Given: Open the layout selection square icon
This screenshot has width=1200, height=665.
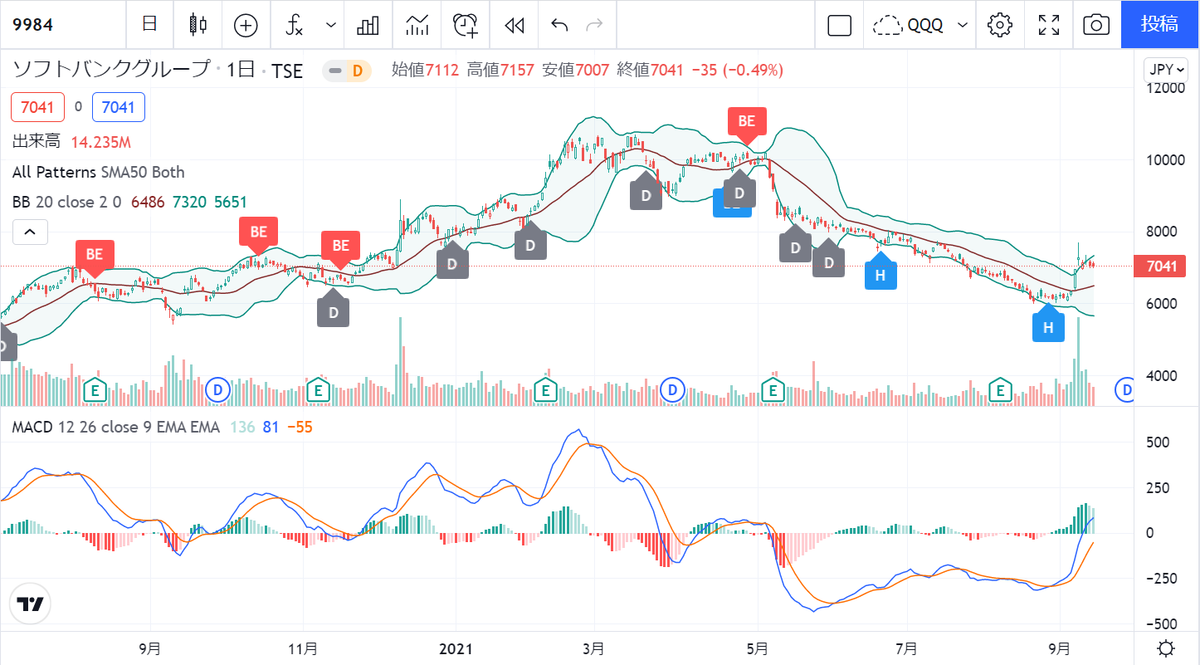Looking at the screenshot, I should tap(839, 24).
